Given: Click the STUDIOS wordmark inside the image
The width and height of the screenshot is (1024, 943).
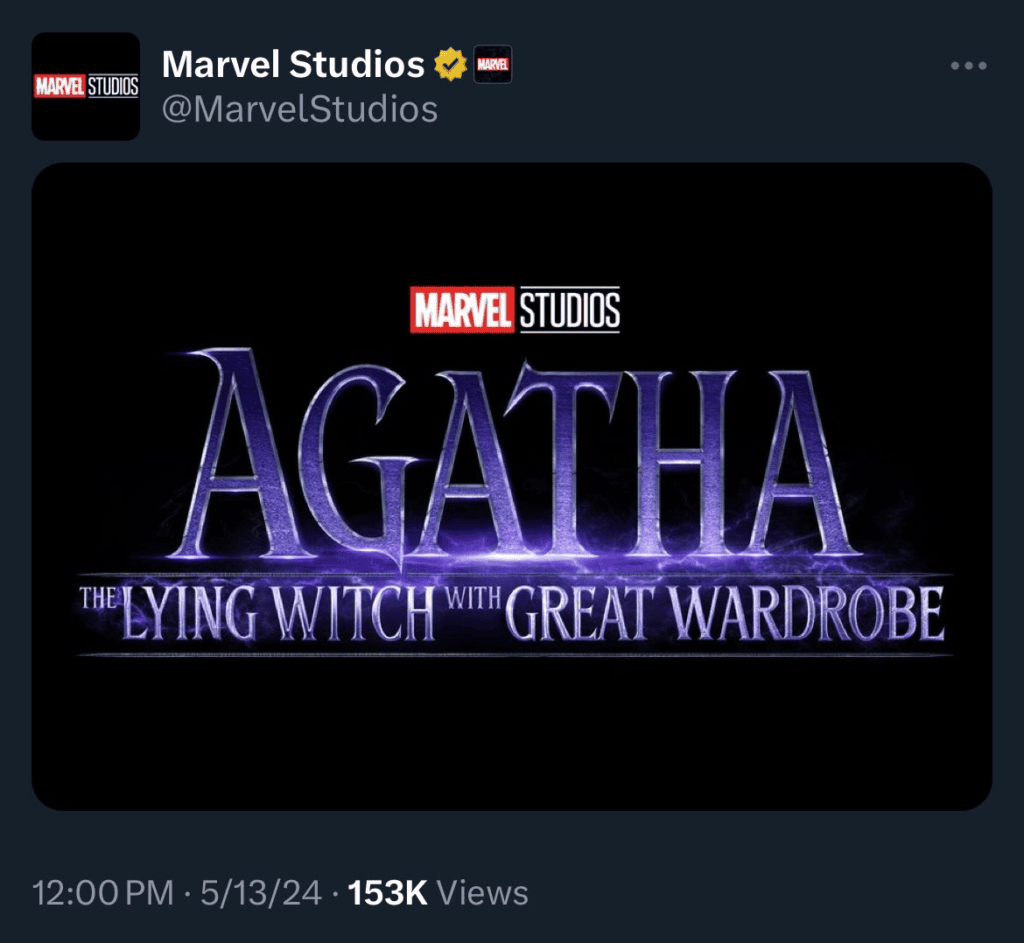Looking at the screenshot, I should pos(569,310).
